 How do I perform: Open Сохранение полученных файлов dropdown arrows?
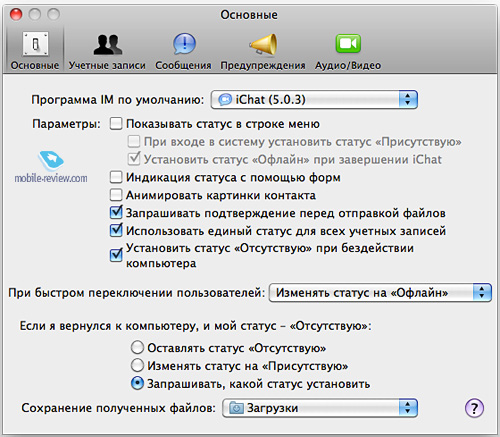[408, 408]
